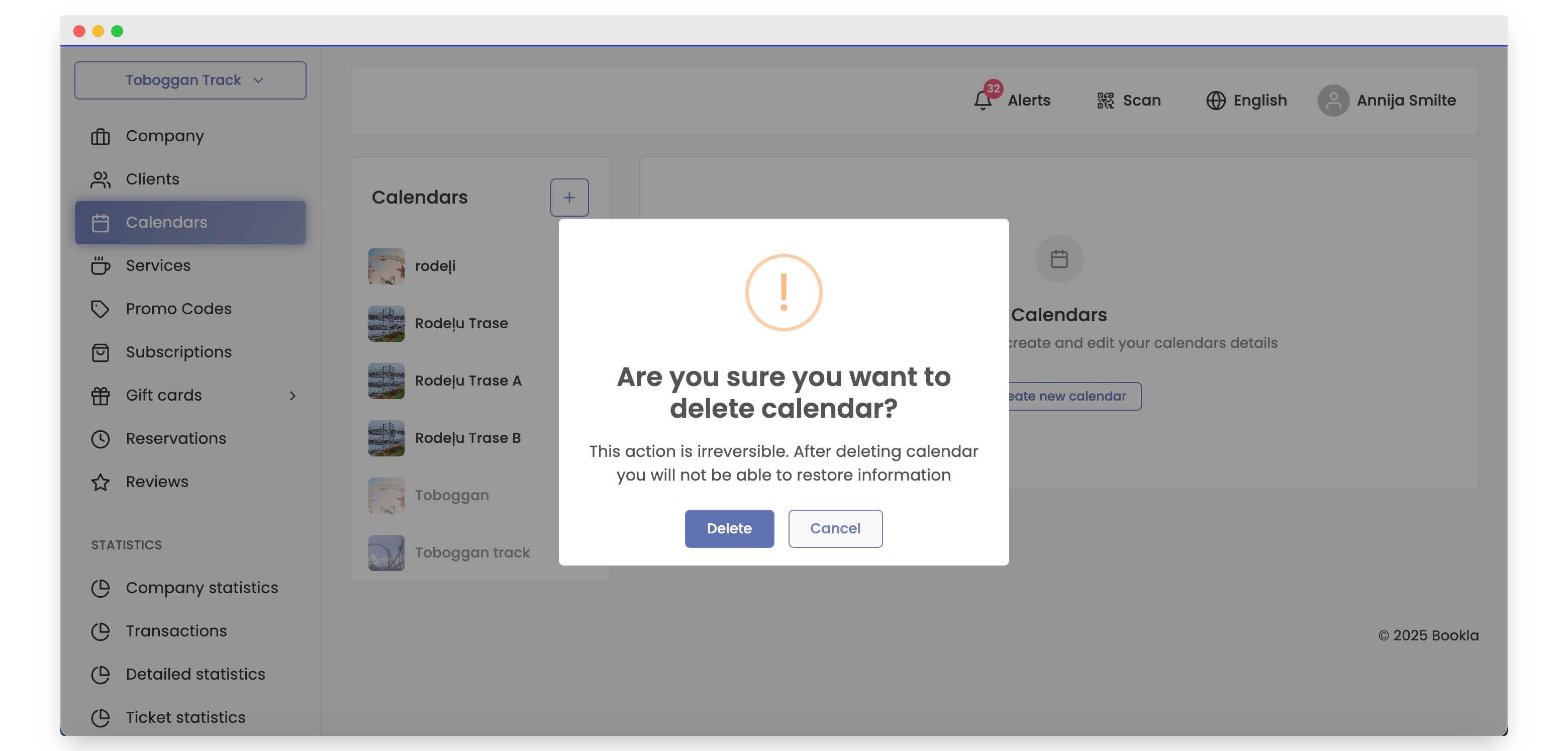Click the Promo Codes tag icon
The image size is (1568, 751).
[101, 309]
